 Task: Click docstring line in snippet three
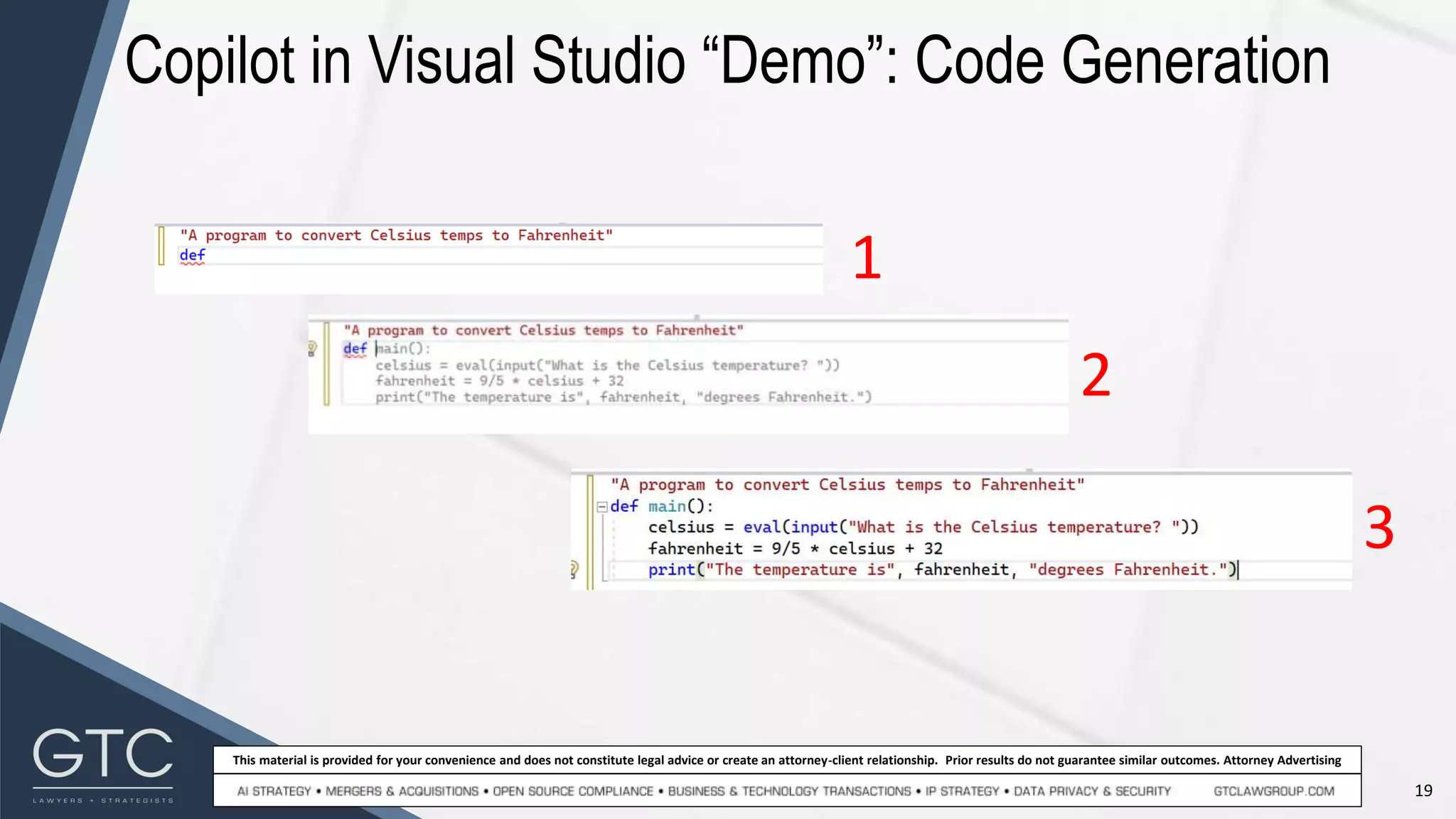tap(847, 485)
